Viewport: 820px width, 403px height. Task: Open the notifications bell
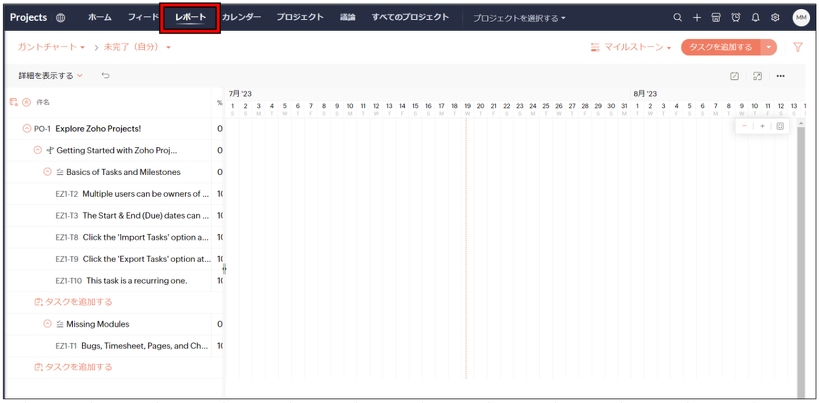click(x=755, y=18)
